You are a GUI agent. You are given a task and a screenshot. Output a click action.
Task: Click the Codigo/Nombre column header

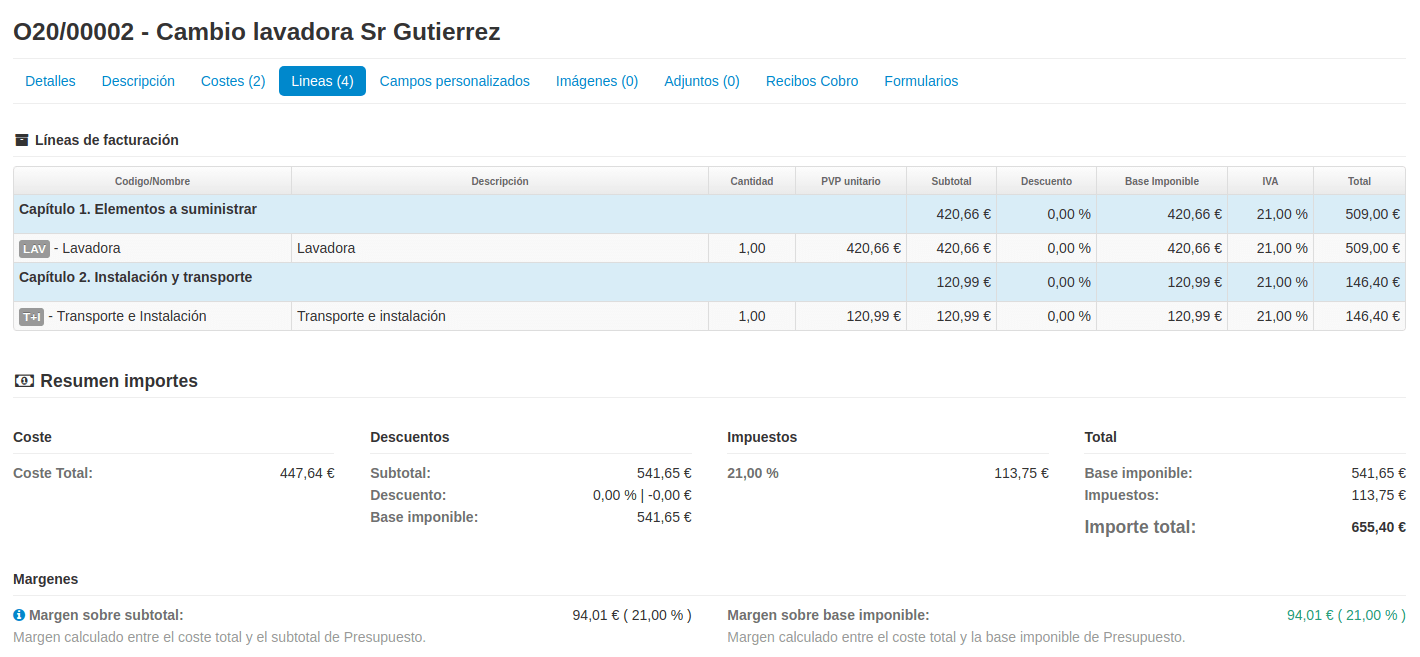[x=153, y=181]
